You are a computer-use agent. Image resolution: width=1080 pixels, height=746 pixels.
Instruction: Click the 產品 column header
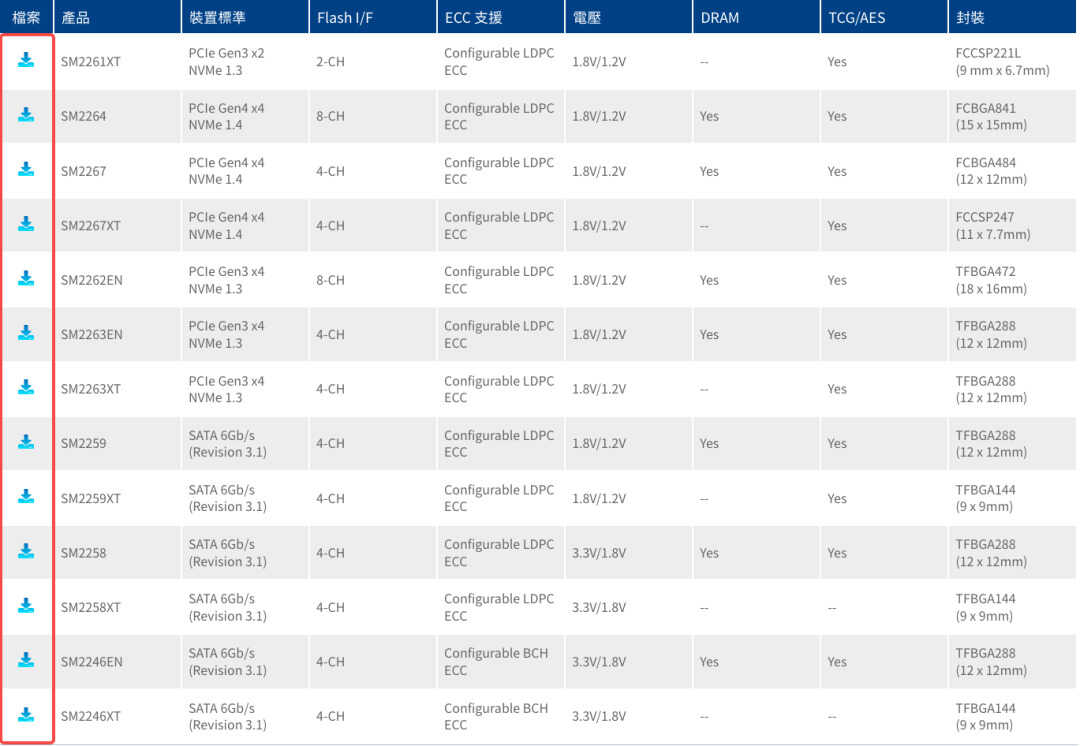[x=76, y=18]
